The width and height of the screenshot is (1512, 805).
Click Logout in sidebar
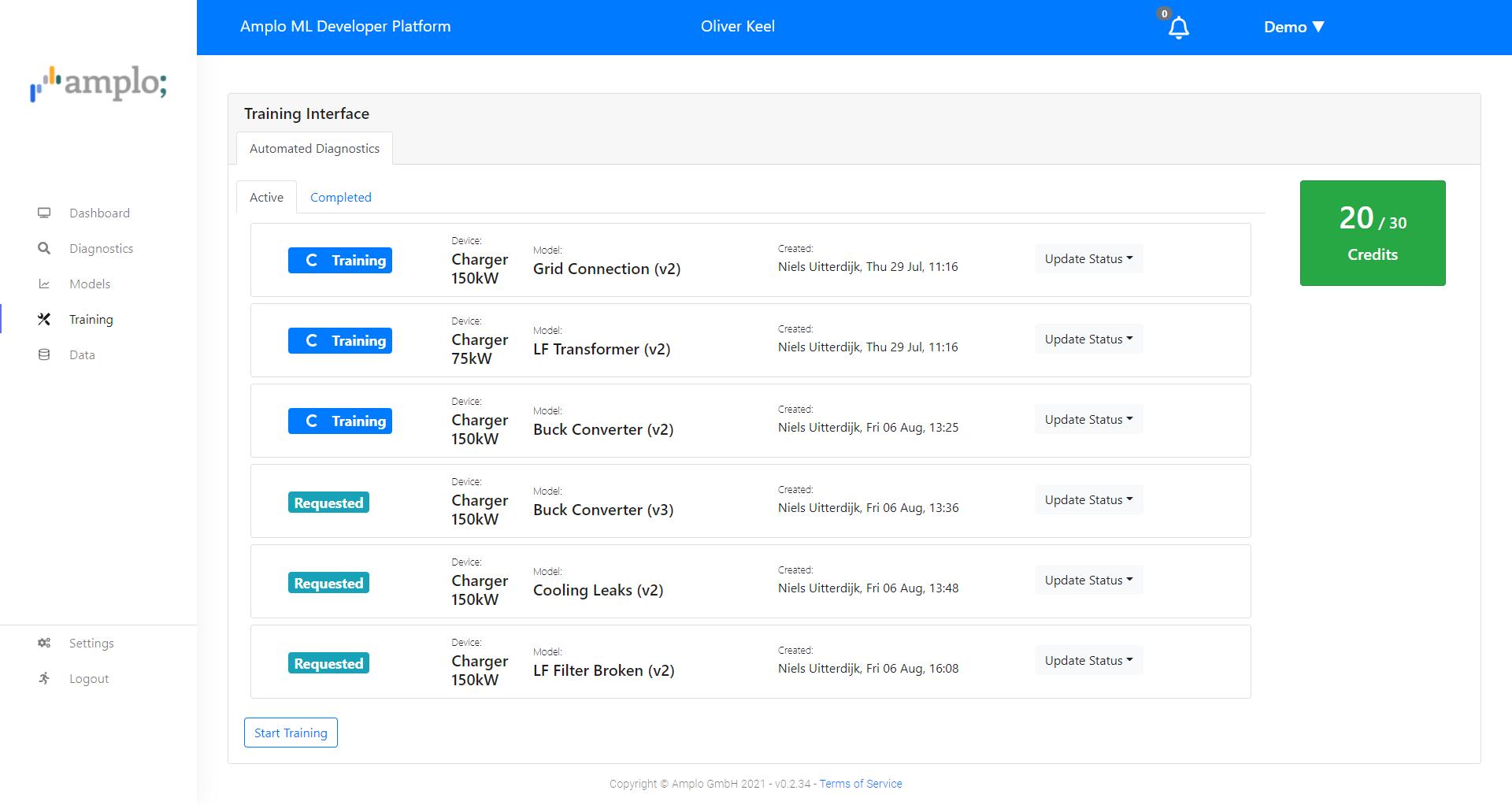click(89, 678)
